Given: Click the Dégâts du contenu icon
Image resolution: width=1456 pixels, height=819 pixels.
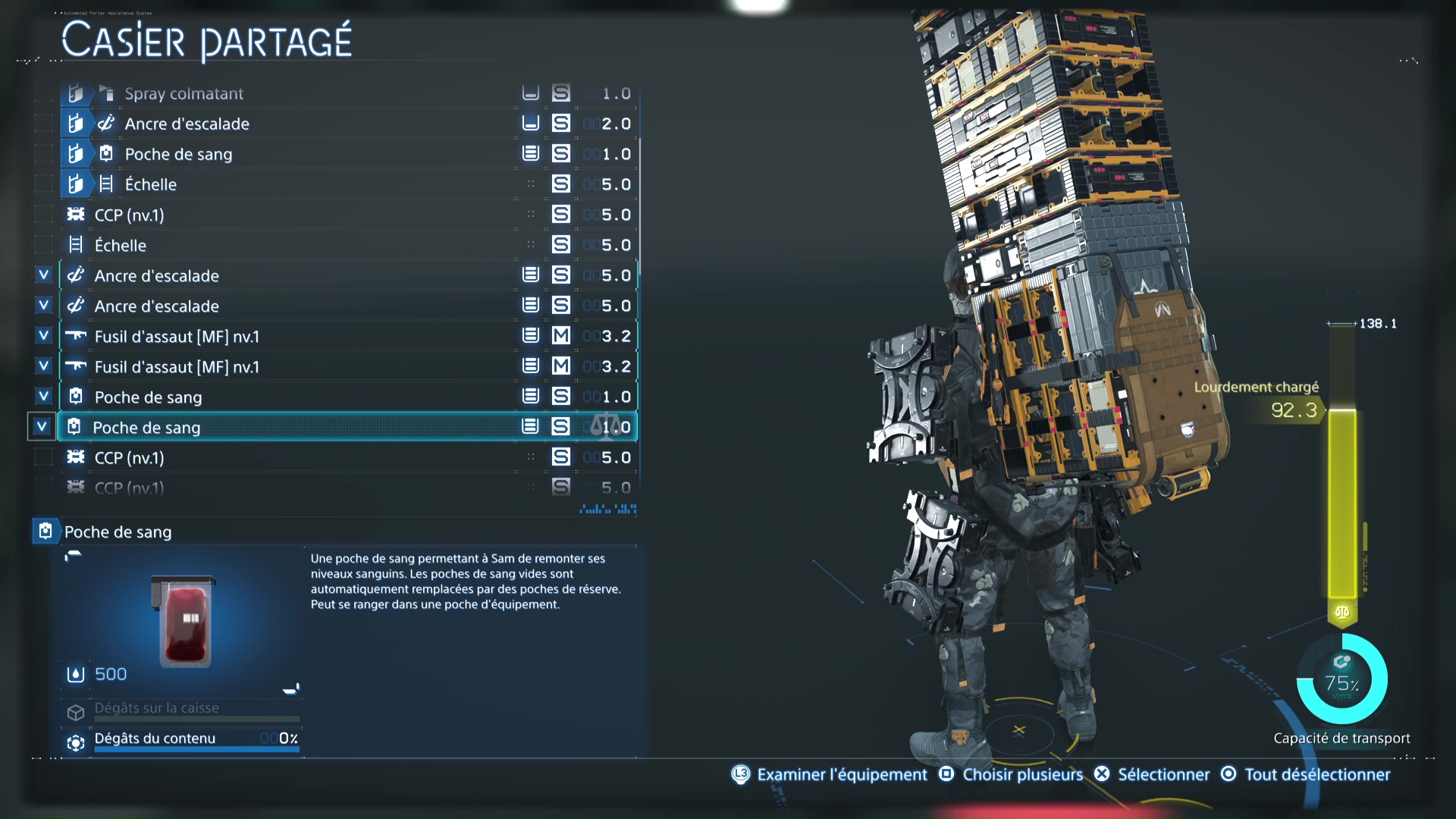Looking at the screenshot, I should (76, 743).
